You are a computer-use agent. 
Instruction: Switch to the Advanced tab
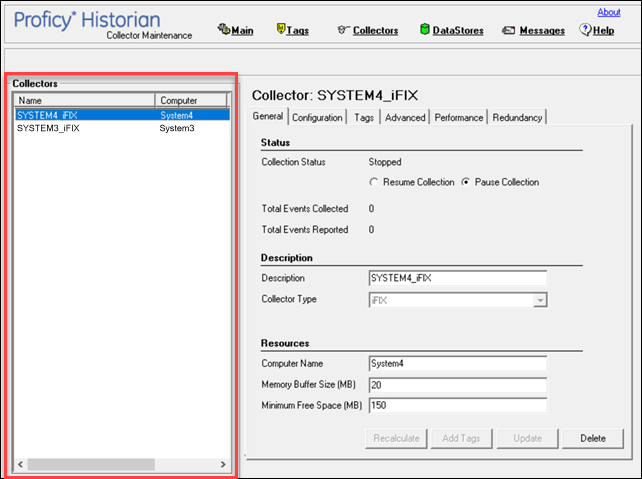coord(405,117)
